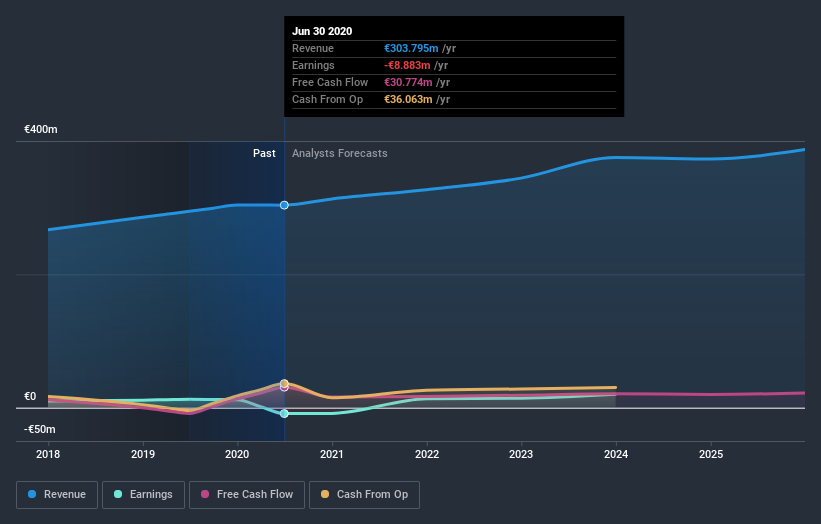Click the 2022 x-axis label
Image resolution: width=821 pixels, height=524 pixels.
click(x=427, y=454)
